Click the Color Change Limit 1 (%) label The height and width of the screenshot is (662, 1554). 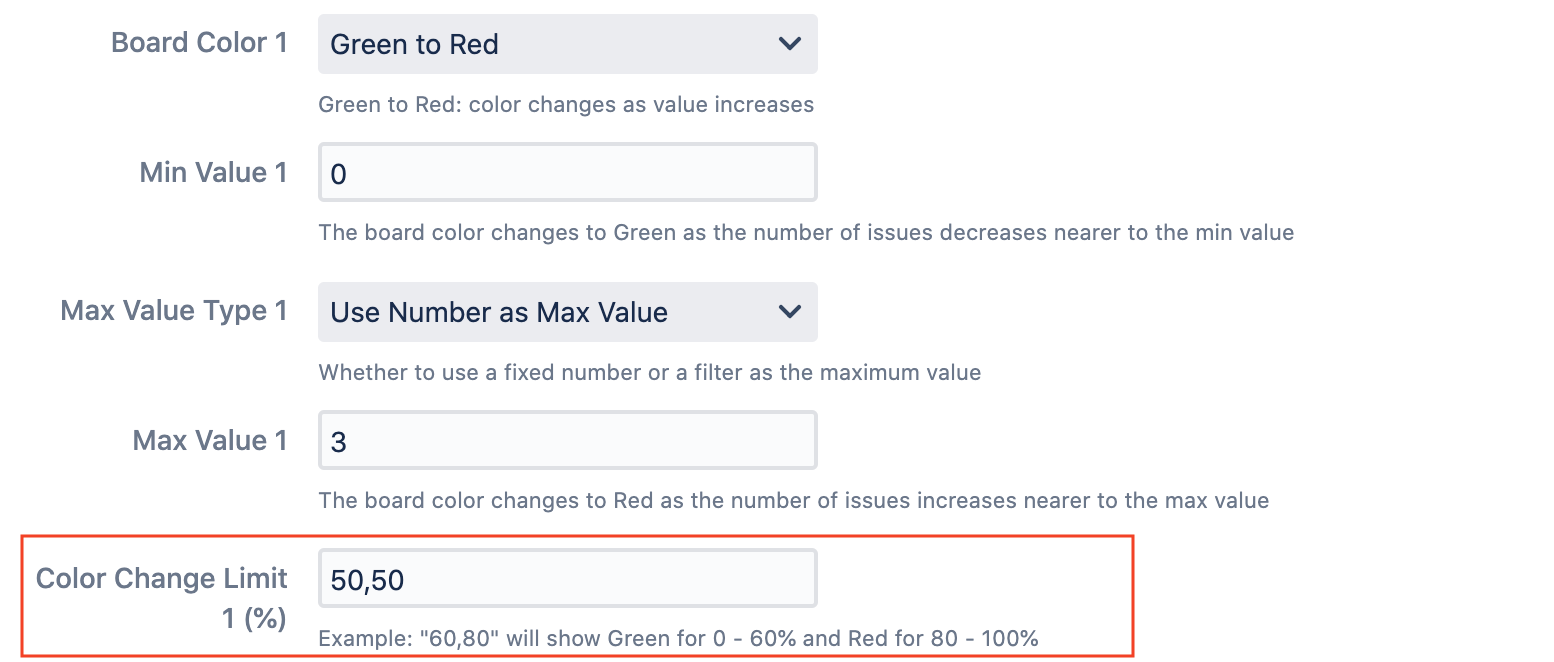point(162,592)
